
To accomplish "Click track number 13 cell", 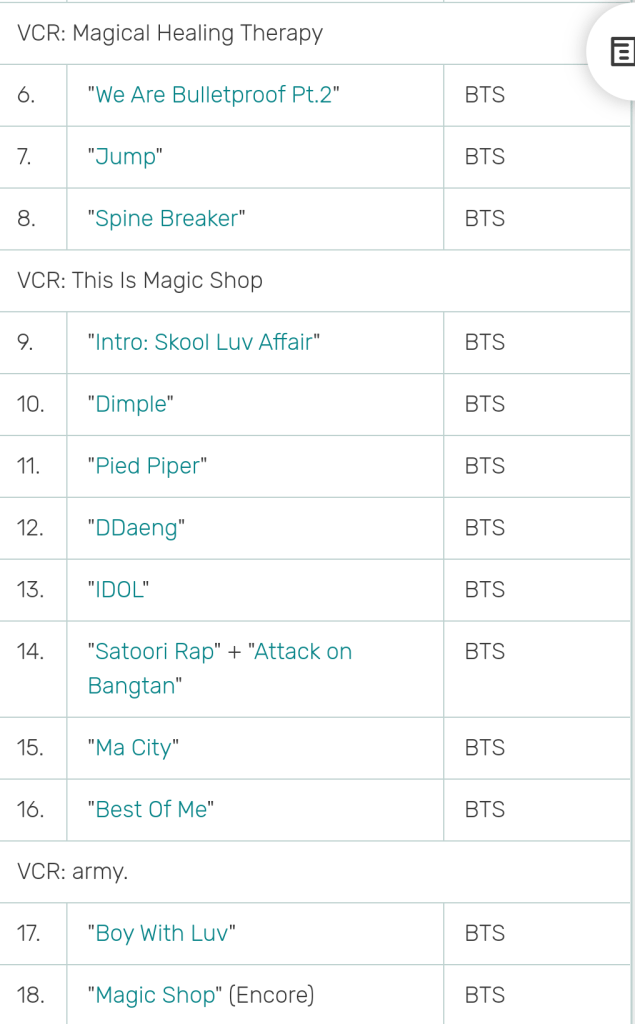I will click(31, 591).
